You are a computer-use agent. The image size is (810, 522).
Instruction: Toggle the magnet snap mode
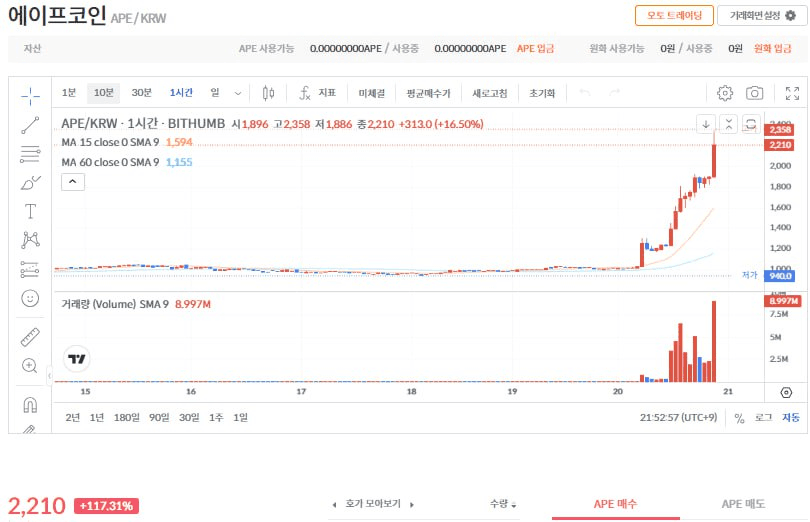(x=30, y=404)
